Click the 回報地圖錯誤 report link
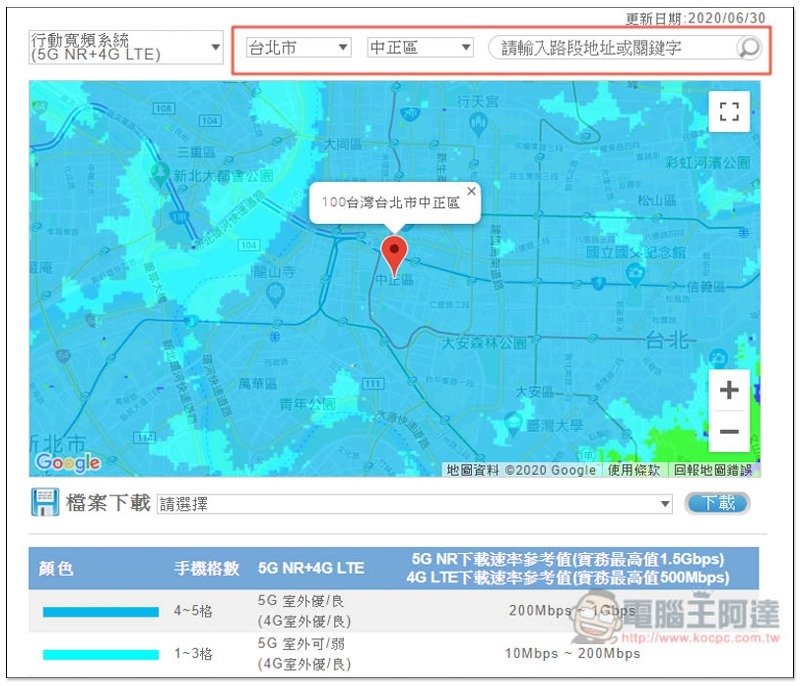Screen dimensions: 800x686 point(713,470)
